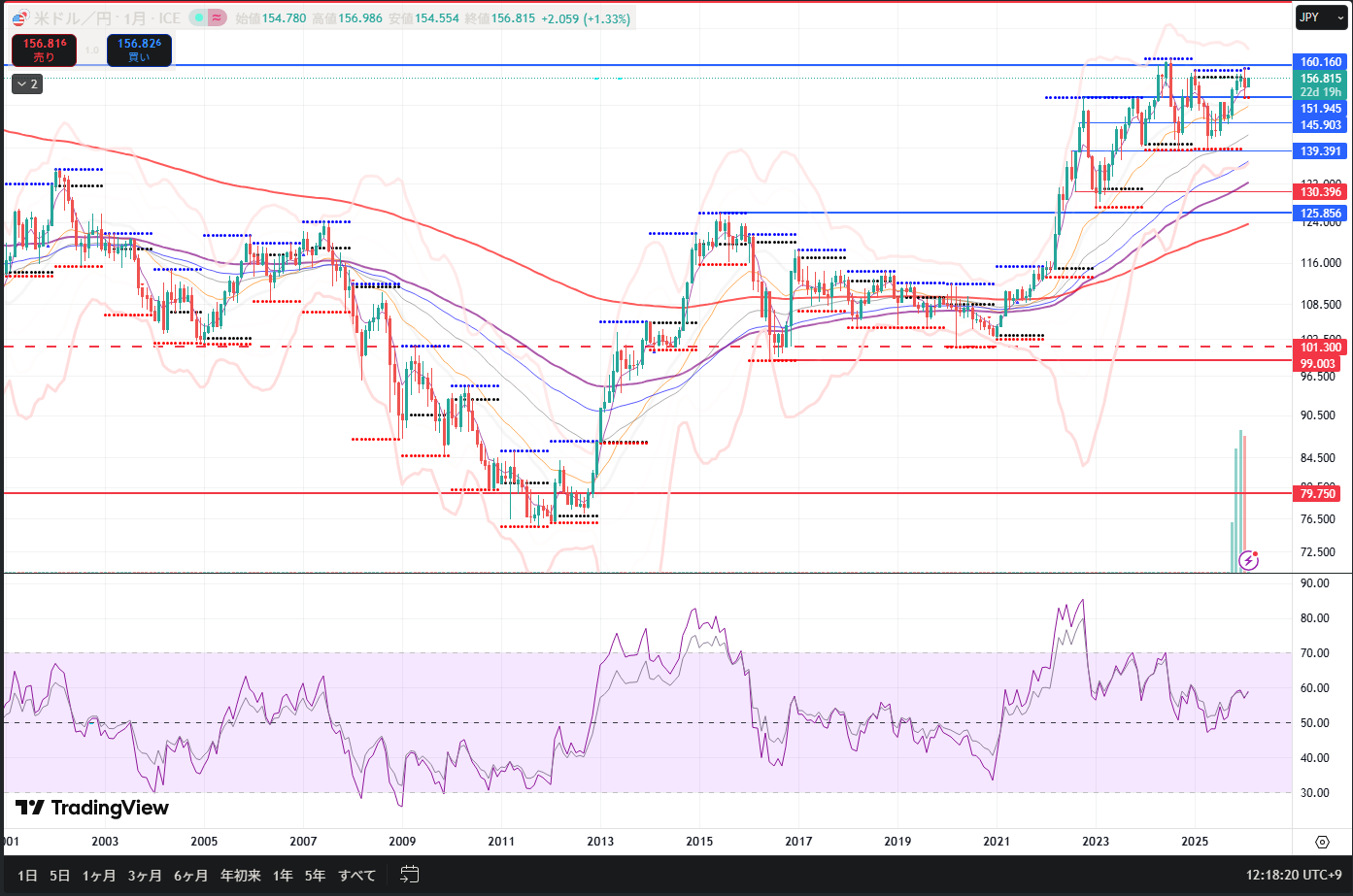Click the US flag symbol icon
This screenshot has width=1353, height=896.
click(x=18, y=18)
